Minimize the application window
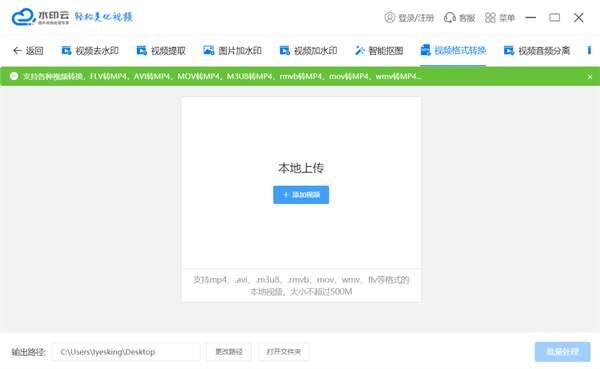 pos(530,18)
